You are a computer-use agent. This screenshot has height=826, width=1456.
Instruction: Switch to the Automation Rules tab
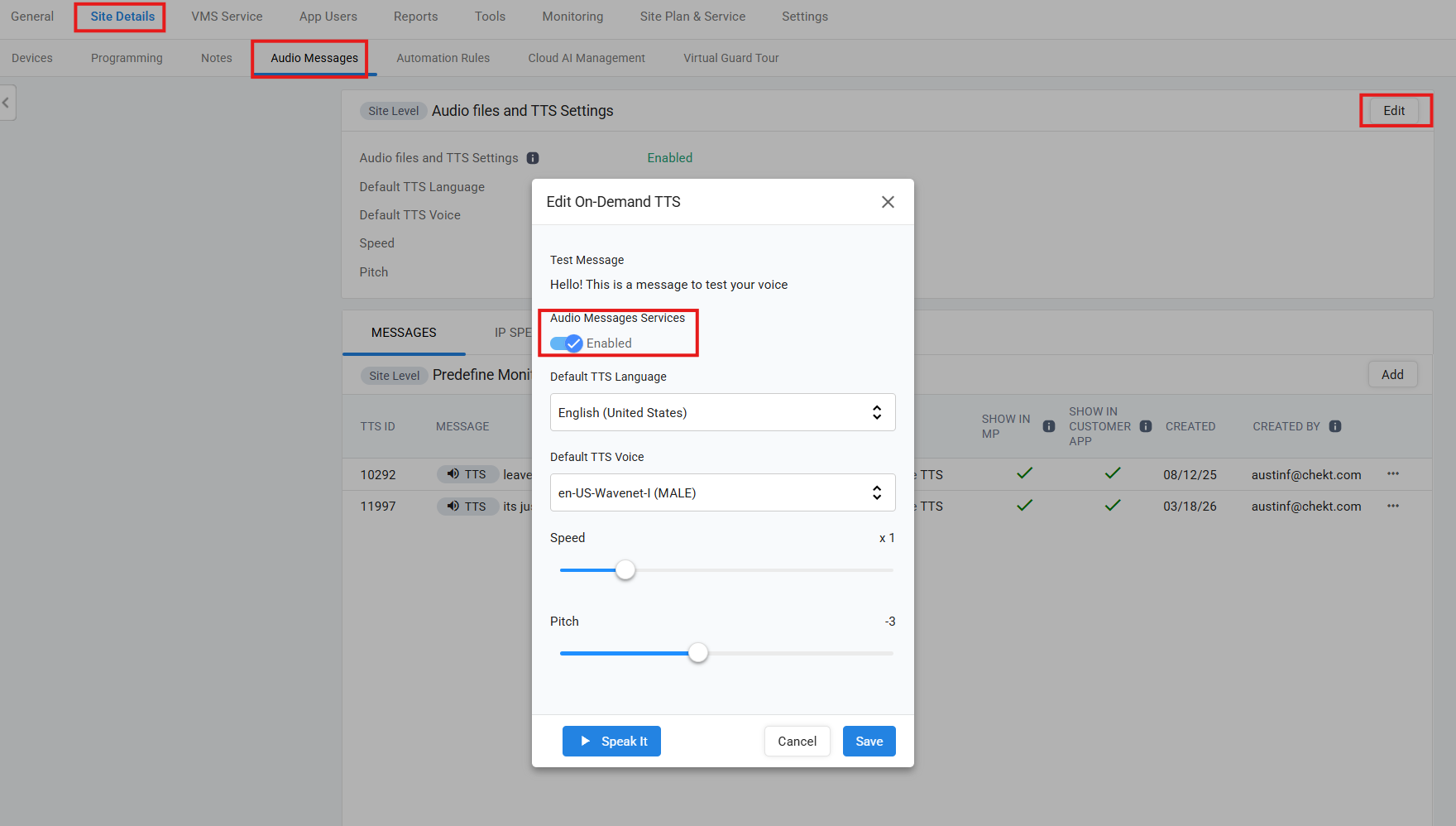pos(443,58)
